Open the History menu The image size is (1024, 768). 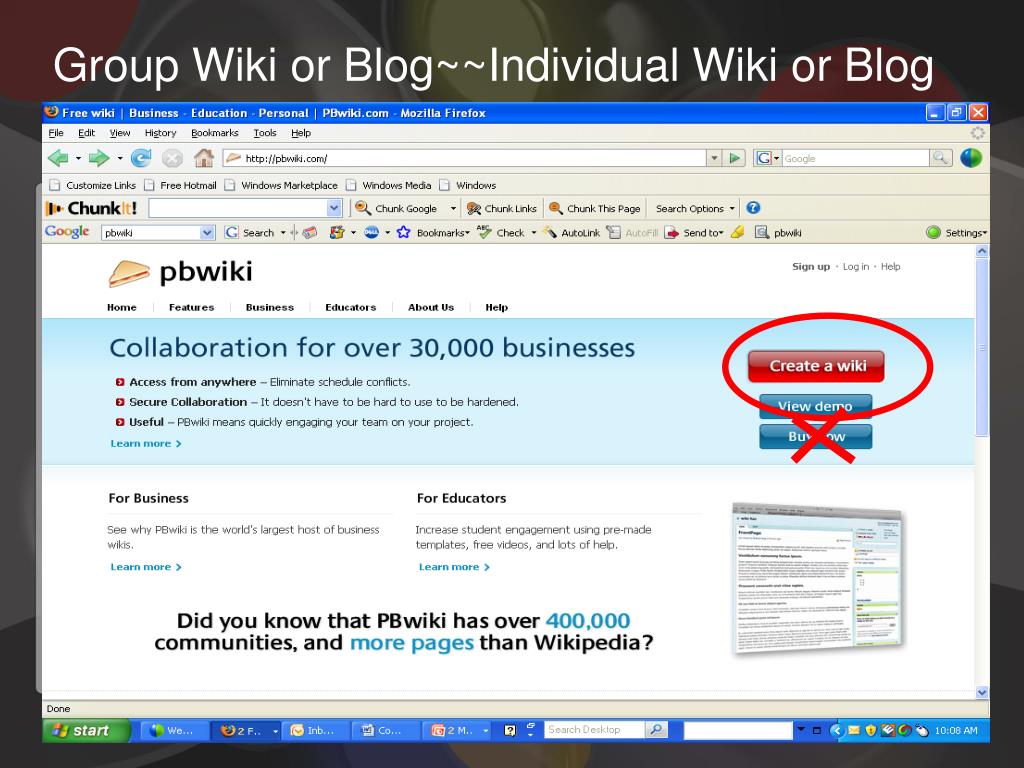161,133
